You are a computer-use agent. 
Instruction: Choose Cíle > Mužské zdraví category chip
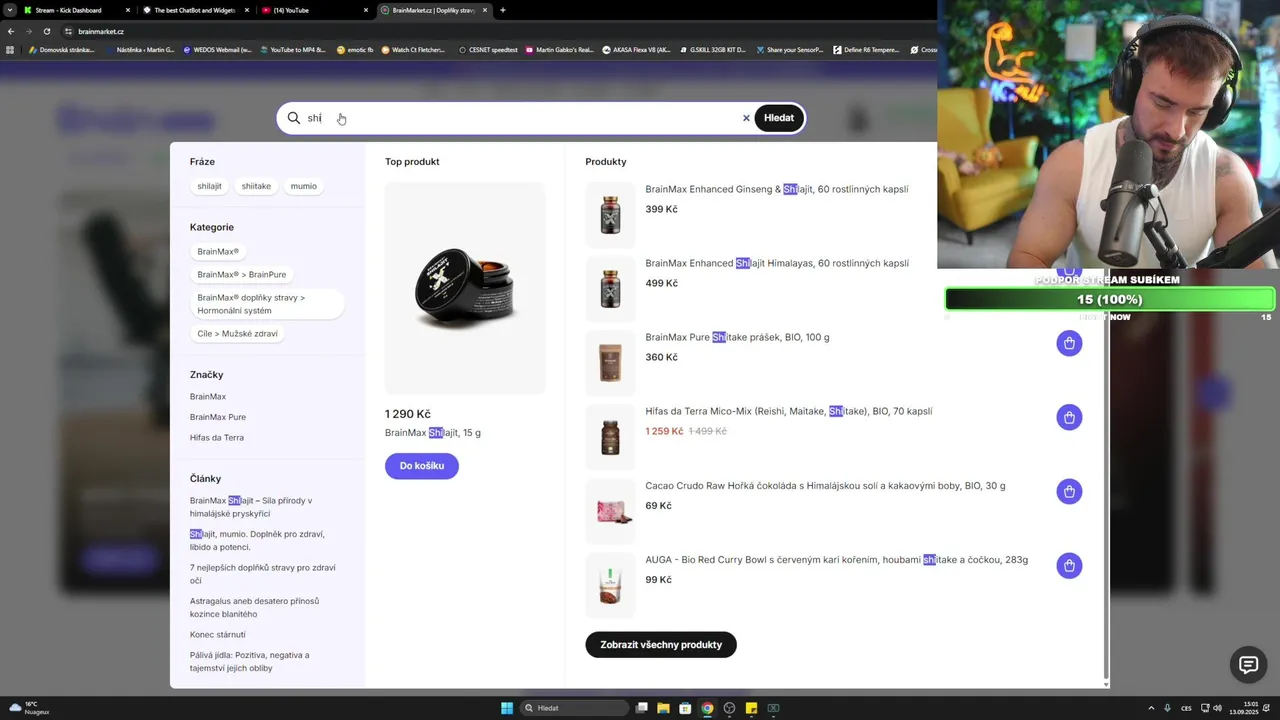click(x=238, y=334)
